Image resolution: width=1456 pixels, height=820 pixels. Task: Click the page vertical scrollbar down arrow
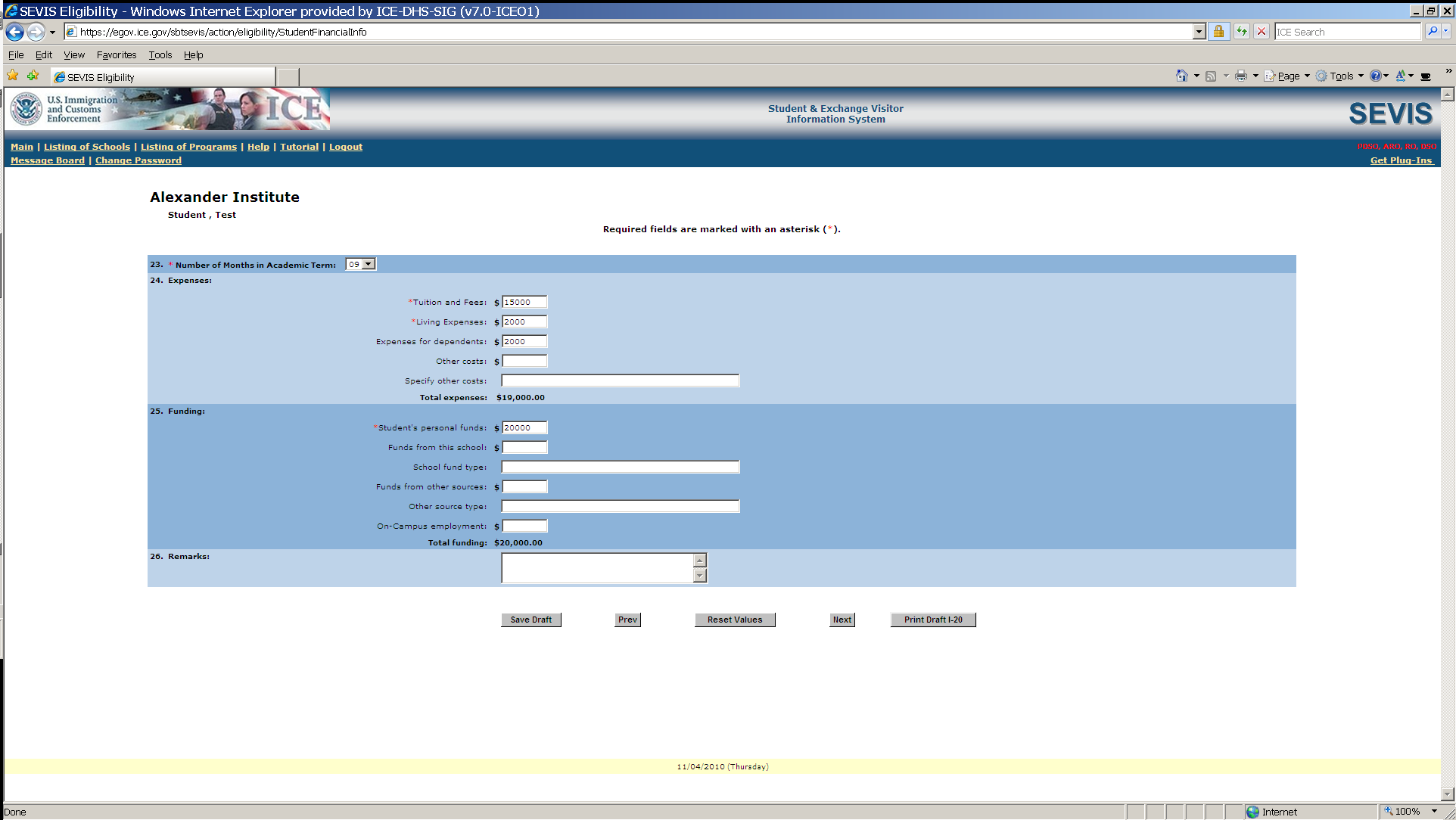coord(1447,794)
